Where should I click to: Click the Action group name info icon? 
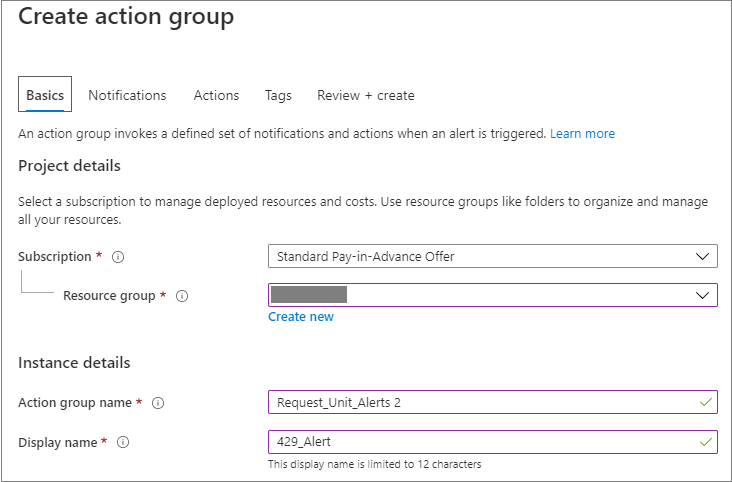(x=158, y=403)
